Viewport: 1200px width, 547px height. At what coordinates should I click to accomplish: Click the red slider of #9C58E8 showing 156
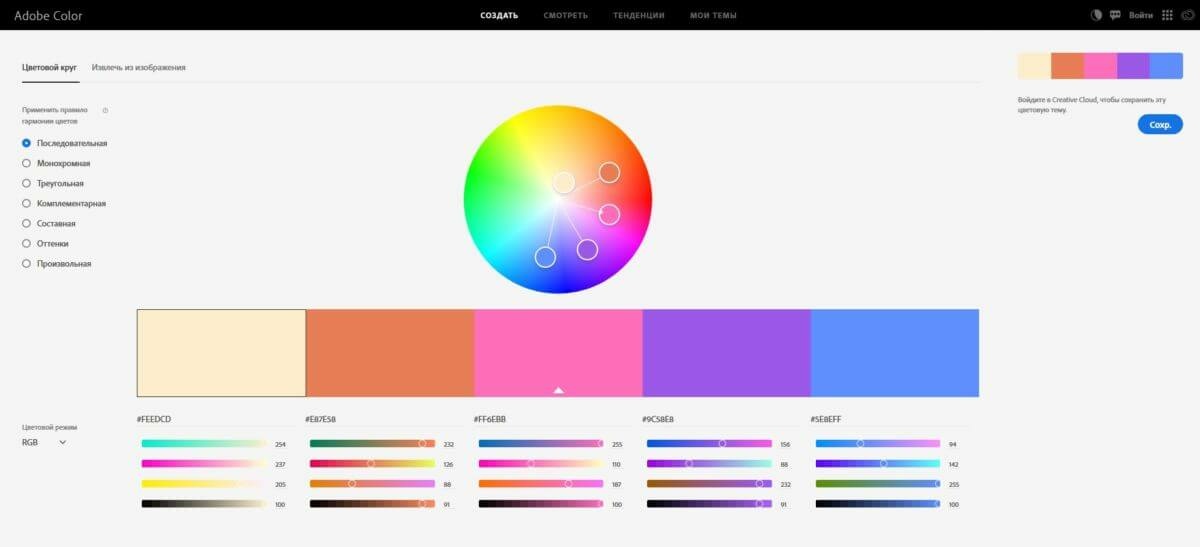coord(709,443)
